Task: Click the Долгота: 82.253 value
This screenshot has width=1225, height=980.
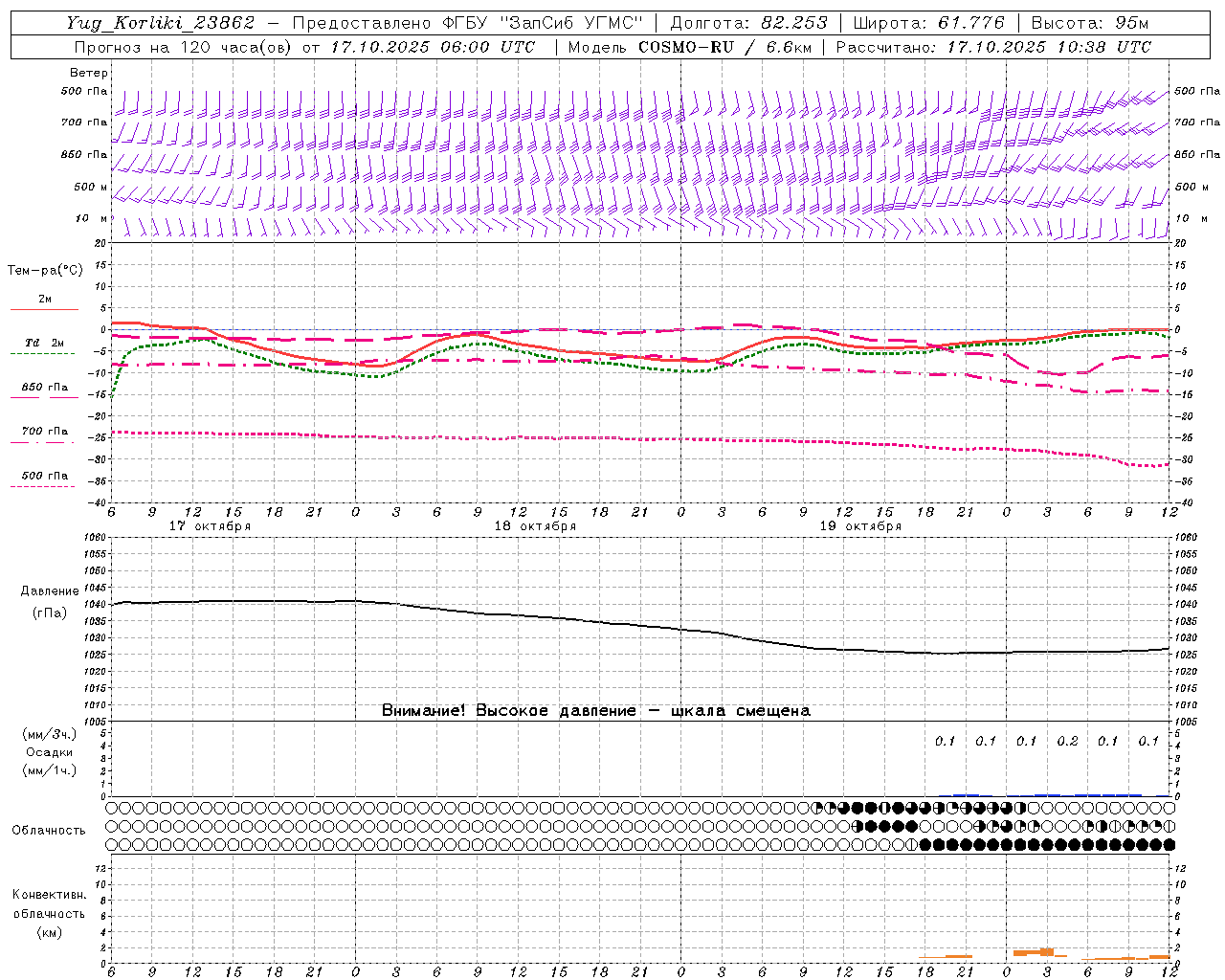Action: (x=749, y=23)
